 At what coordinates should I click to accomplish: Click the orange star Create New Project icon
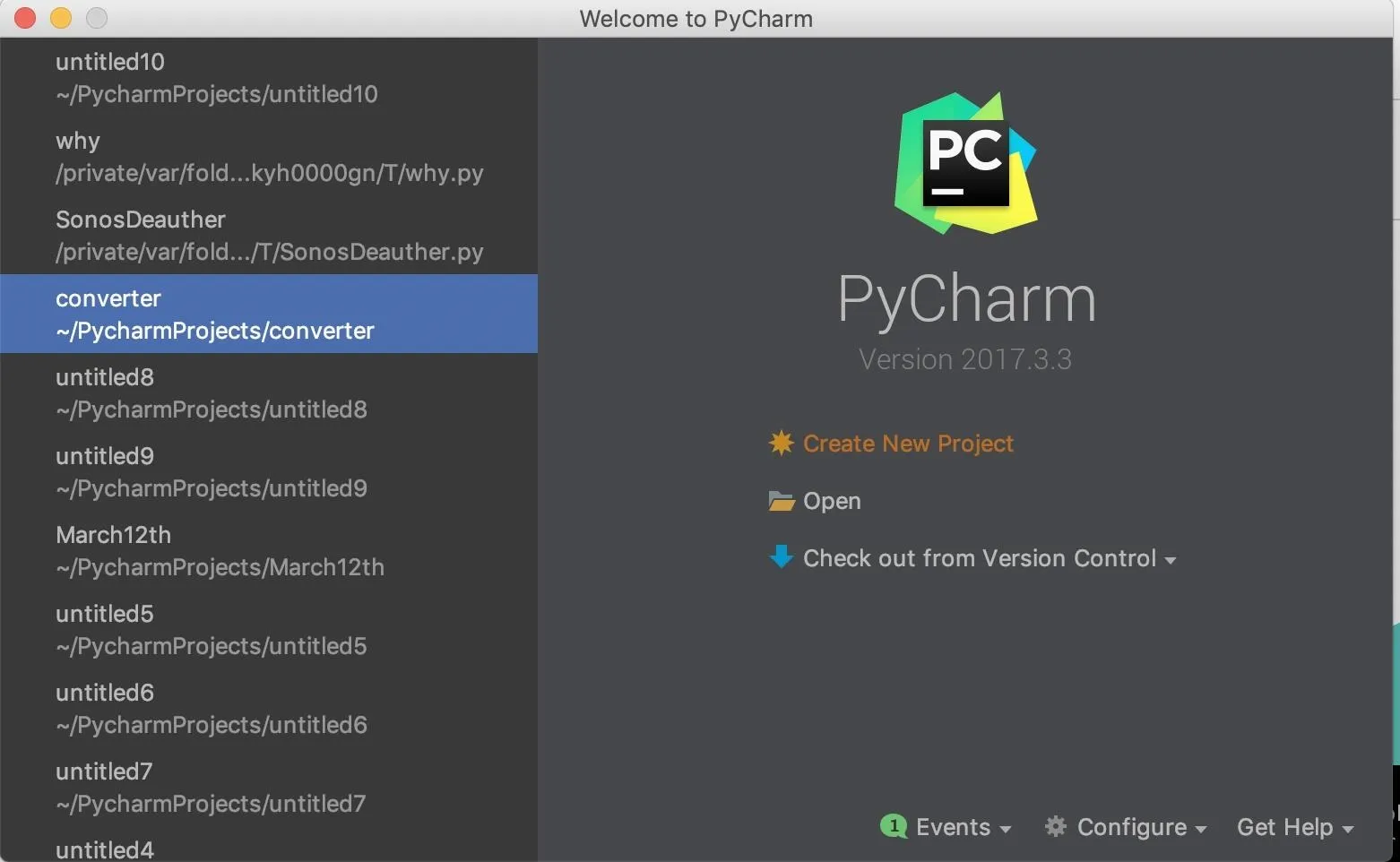[x=782, y=443]
